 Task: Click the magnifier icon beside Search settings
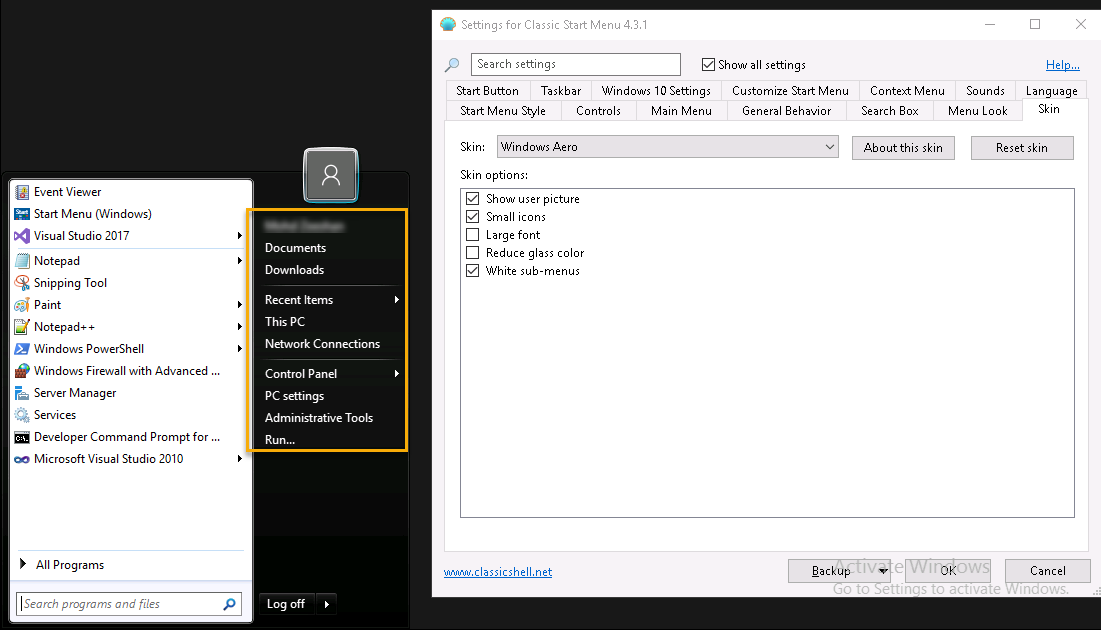(452, 65)
